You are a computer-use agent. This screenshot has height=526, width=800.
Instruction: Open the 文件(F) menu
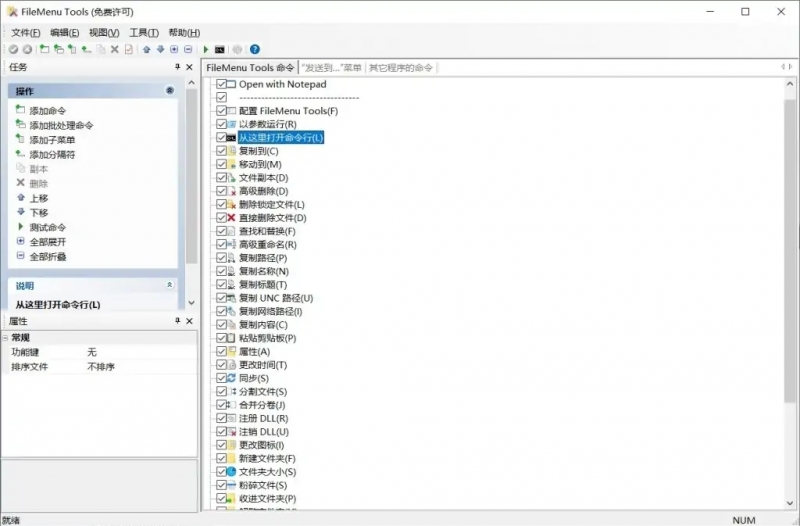coord(26,33)
